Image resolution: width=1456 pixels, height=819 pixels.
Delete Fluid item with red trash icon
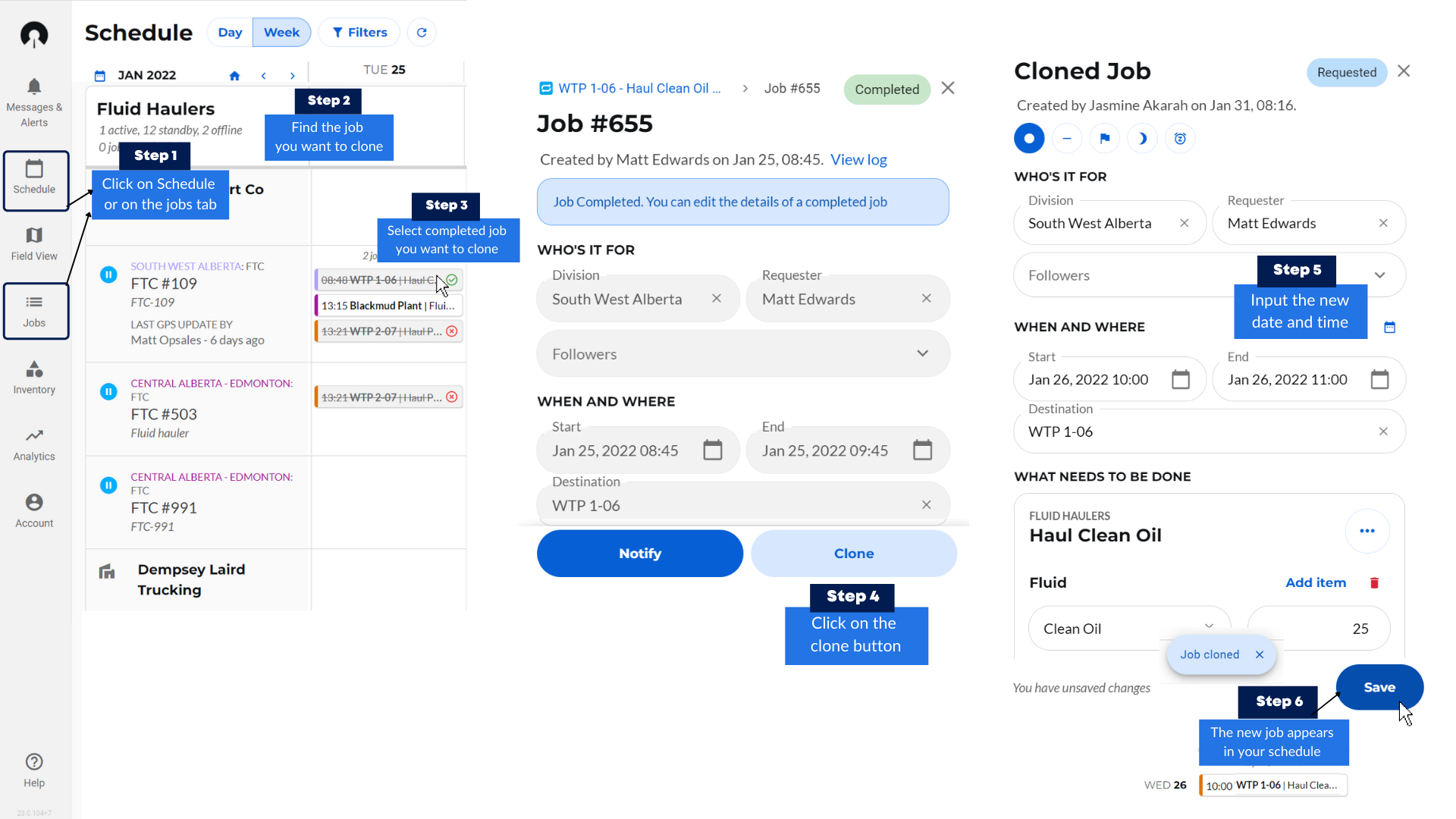click(x=1374, y=582)
